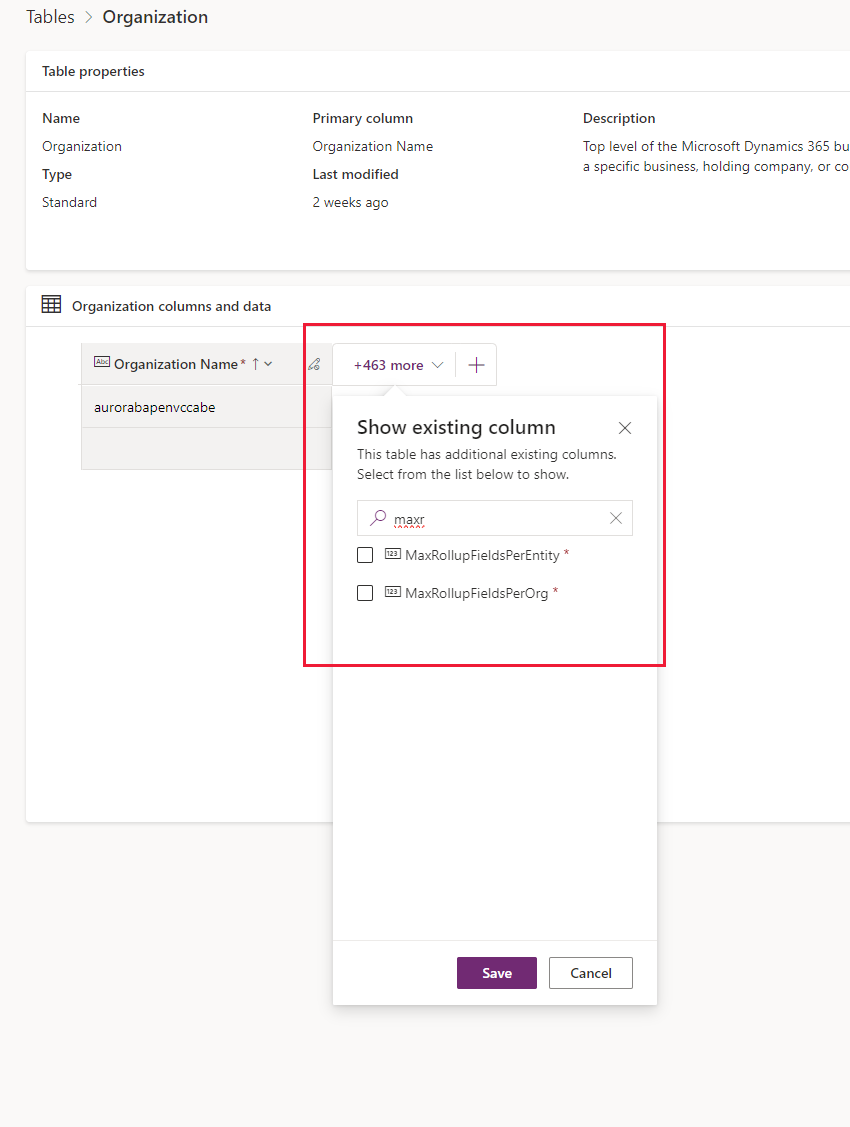Viewport: 850px width, 1127px height.
Task: Click the magnifier search icon
Action: coord(378,518)
